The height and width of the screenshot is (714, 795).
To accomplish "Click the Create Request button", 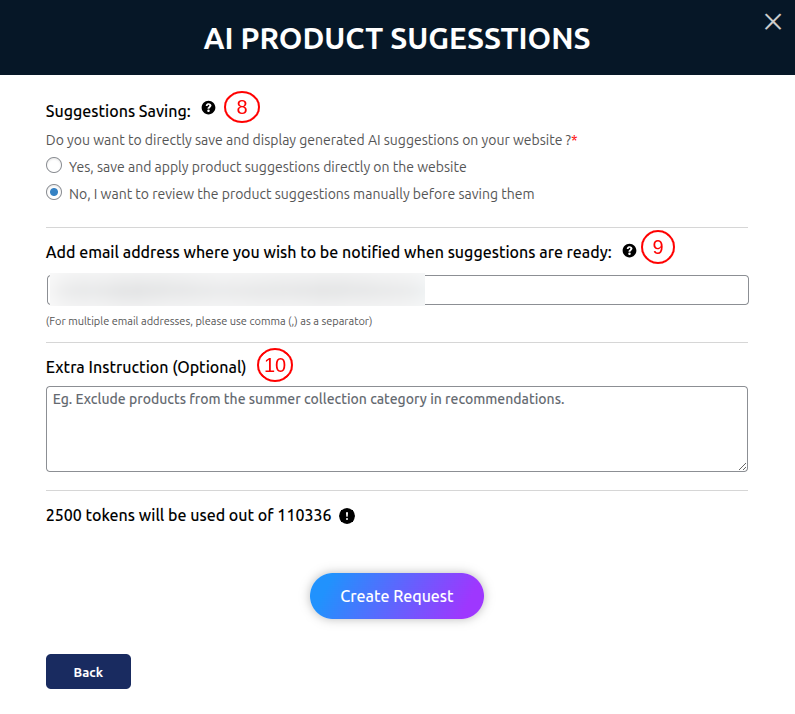I will click(x=397, y=596).
